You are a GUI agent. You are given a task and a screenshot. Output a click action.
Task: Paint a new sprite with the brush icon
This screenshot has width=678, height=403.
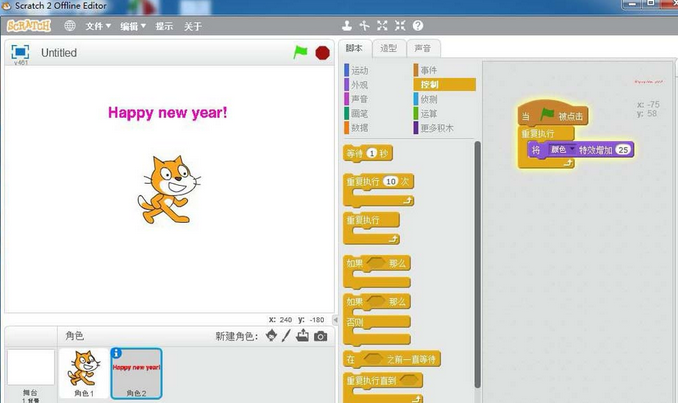tap(286, 336)
